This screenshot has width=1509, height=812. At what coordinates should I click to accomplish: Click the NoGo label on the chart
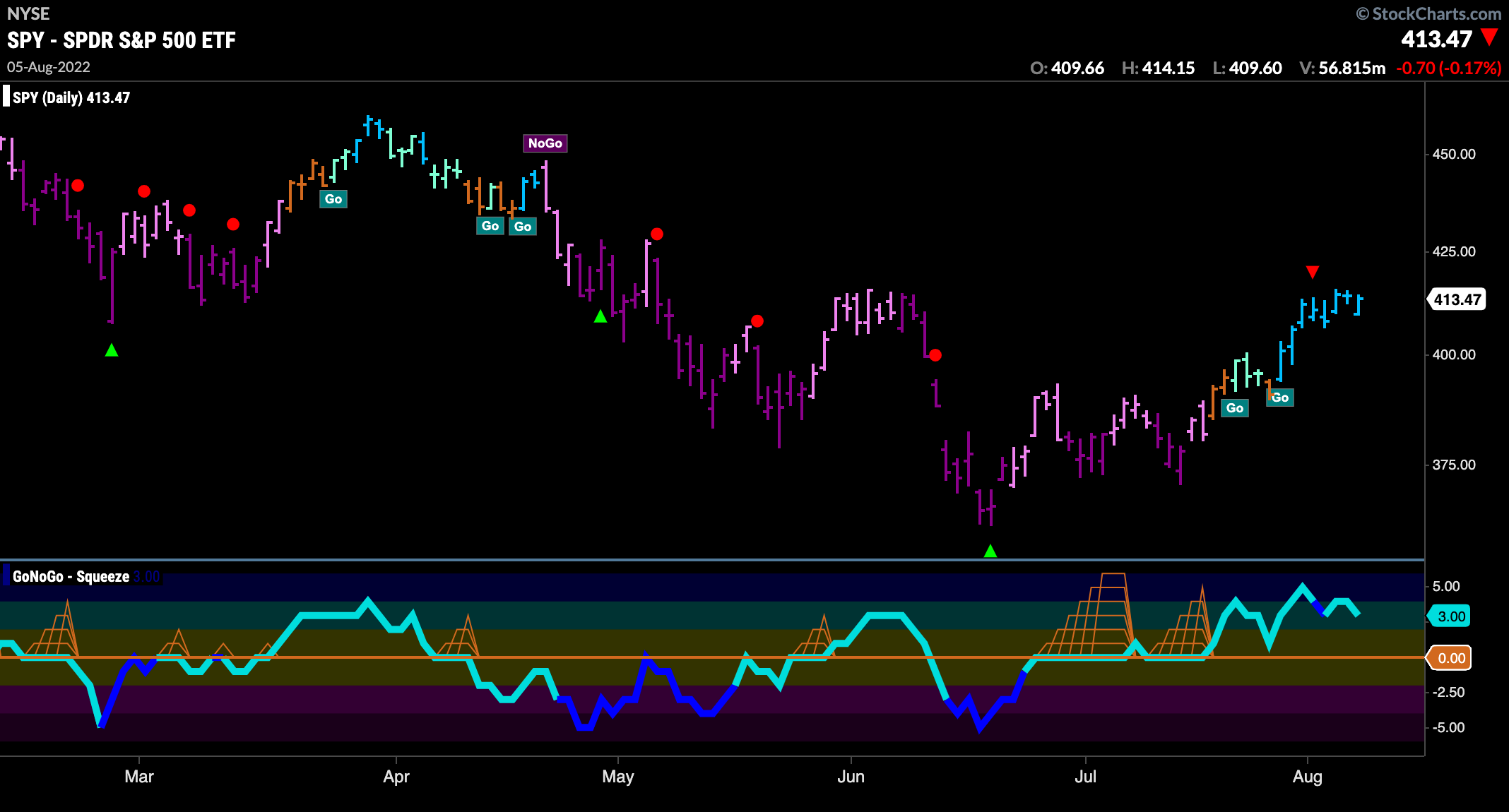pyautogui.click(x=545, y=143)
